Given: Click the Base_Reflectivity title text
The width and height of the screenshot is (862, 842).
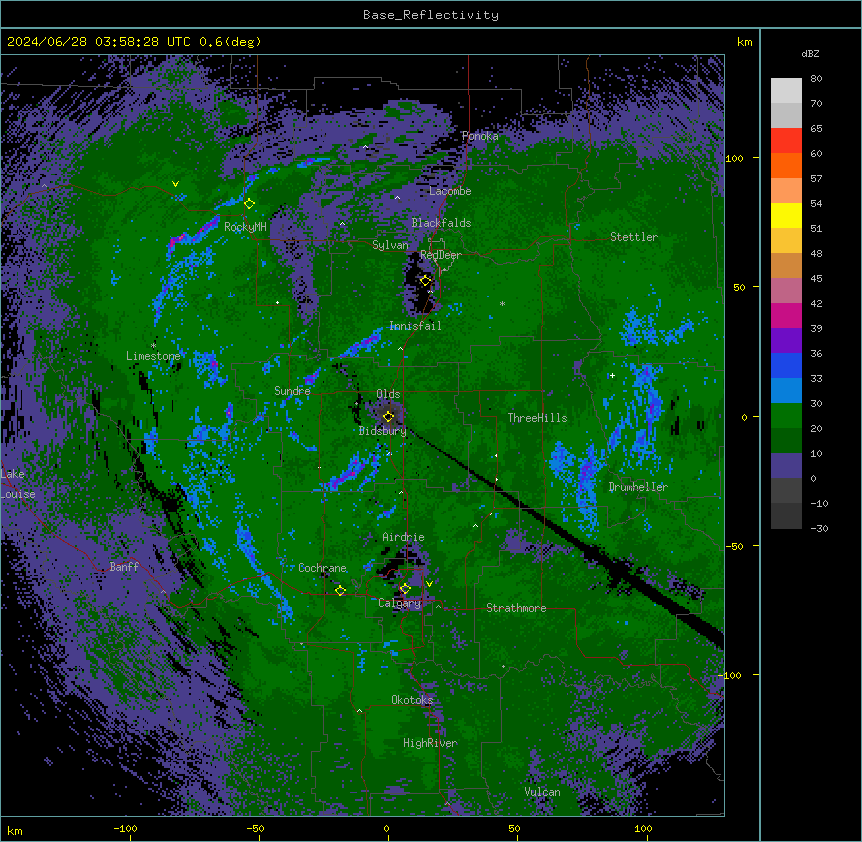Looking at the screenshot, I should point(431,15).
